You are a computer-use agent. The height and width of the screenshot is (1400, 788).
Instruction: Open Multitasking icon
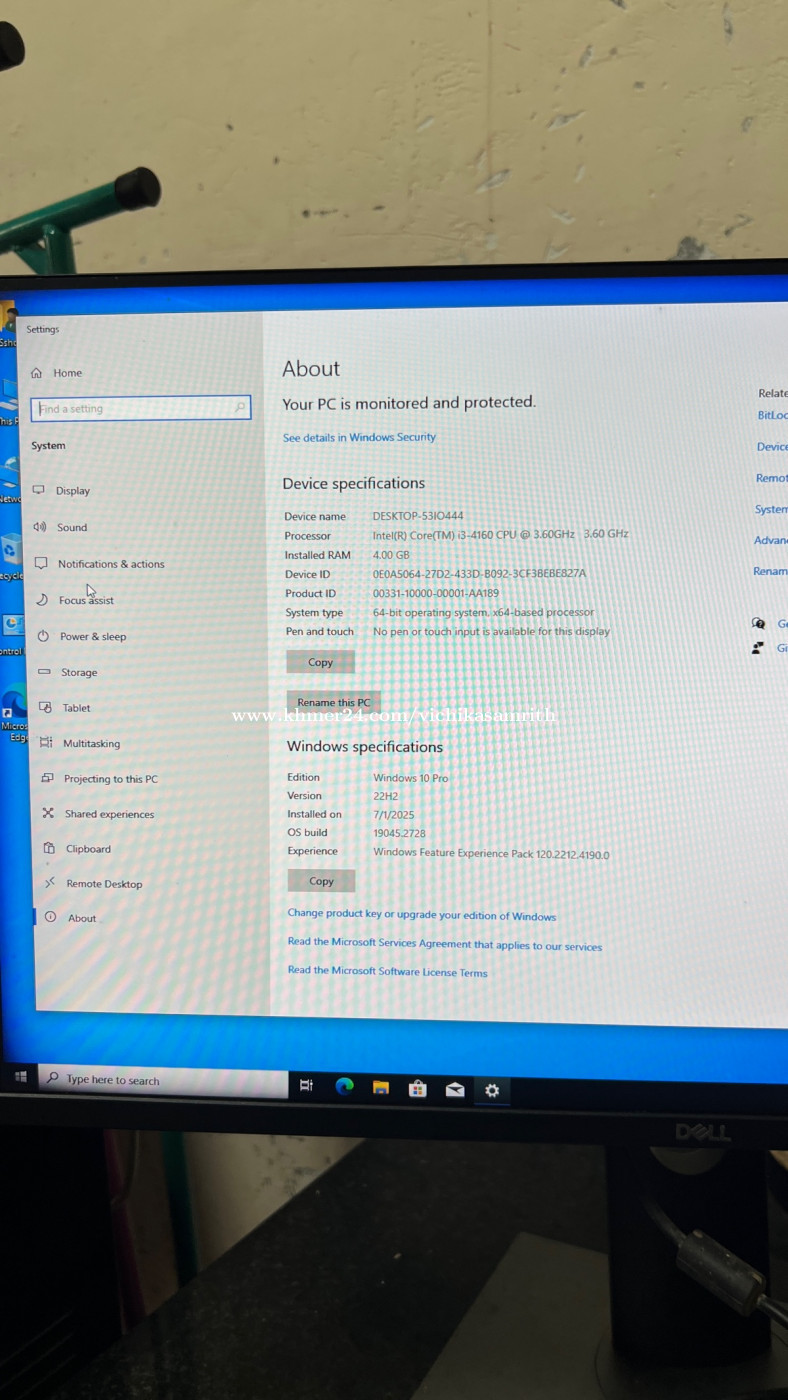(46, 743)
